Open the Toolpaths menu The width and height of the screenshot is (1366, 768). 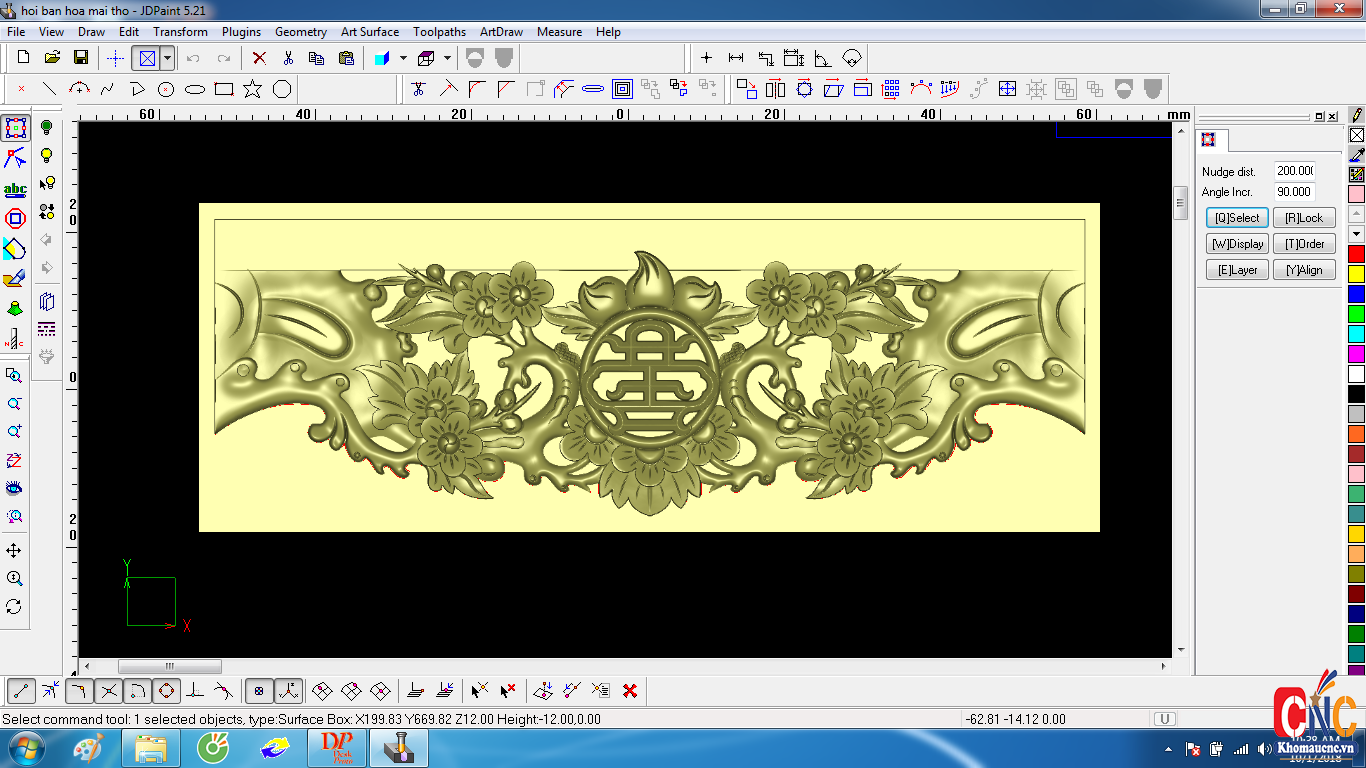coord(439,32)
